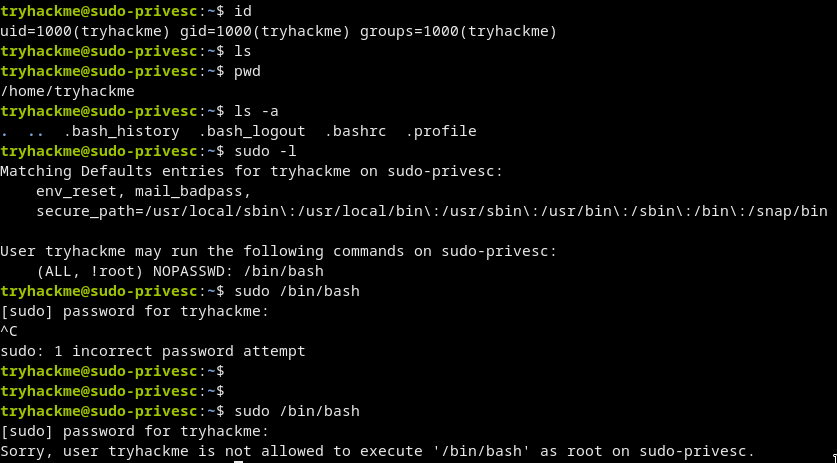Click the uid=1000(tryhackme) output line
The width and height of the screenshot is (837, 463).
point(279,31)
